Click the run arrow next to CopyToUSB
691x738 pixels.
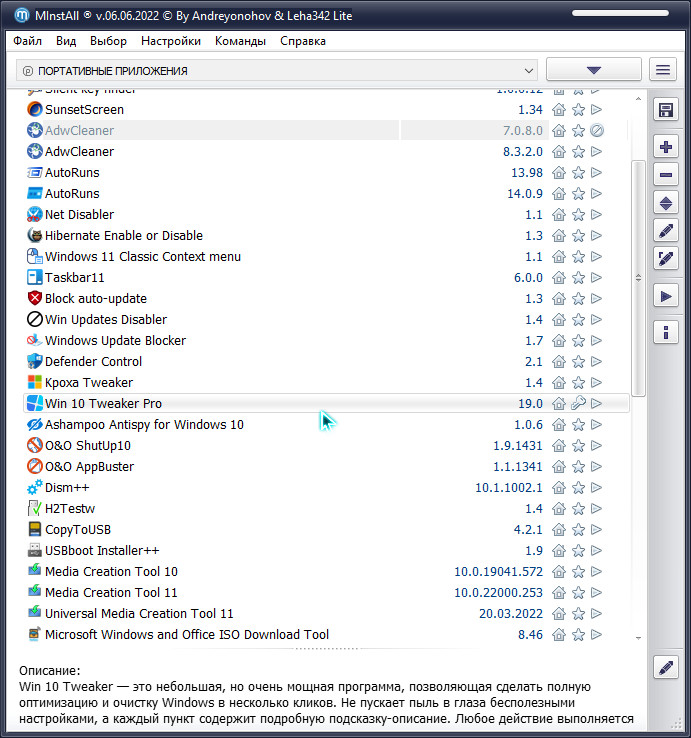pos(596,530)
